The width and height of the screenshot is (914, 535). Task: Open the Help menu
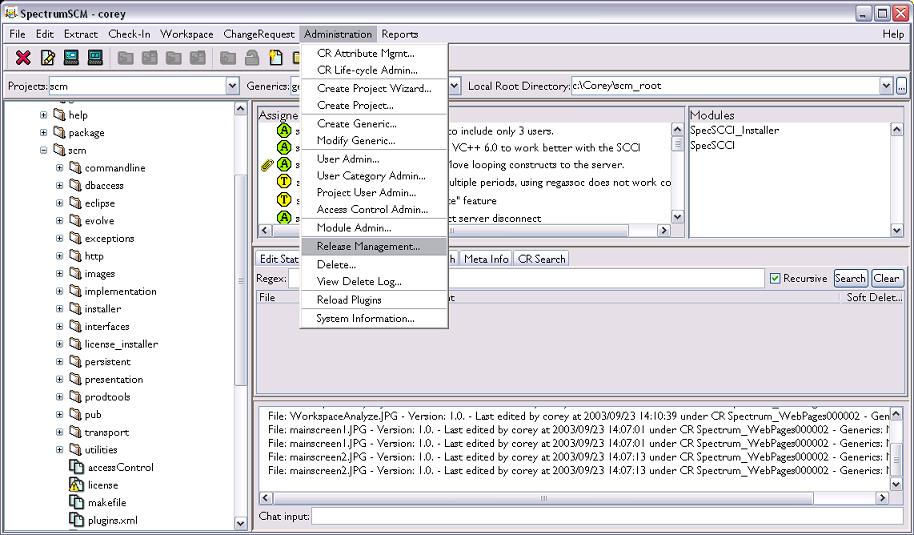pyautogui.click(x=893, y=34)
